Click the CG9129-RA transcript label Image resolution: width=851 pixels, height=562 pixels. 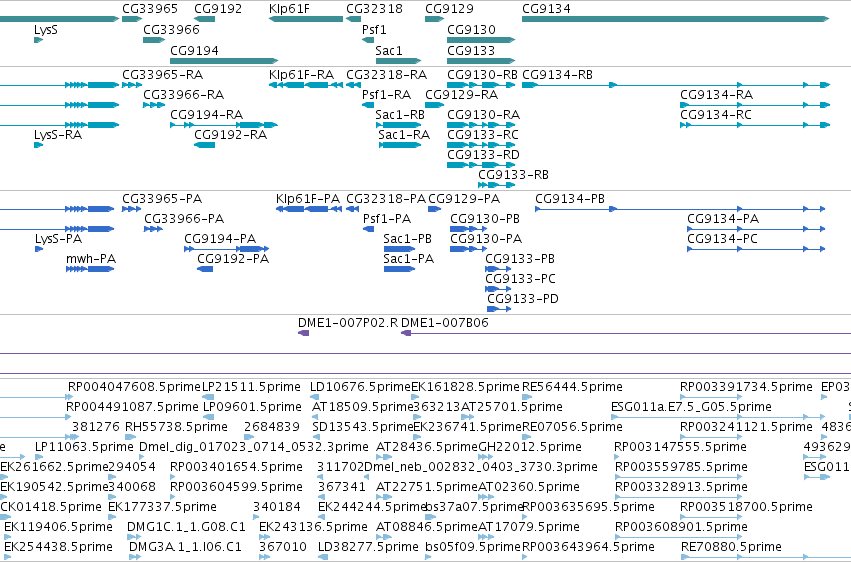point(461,95)
